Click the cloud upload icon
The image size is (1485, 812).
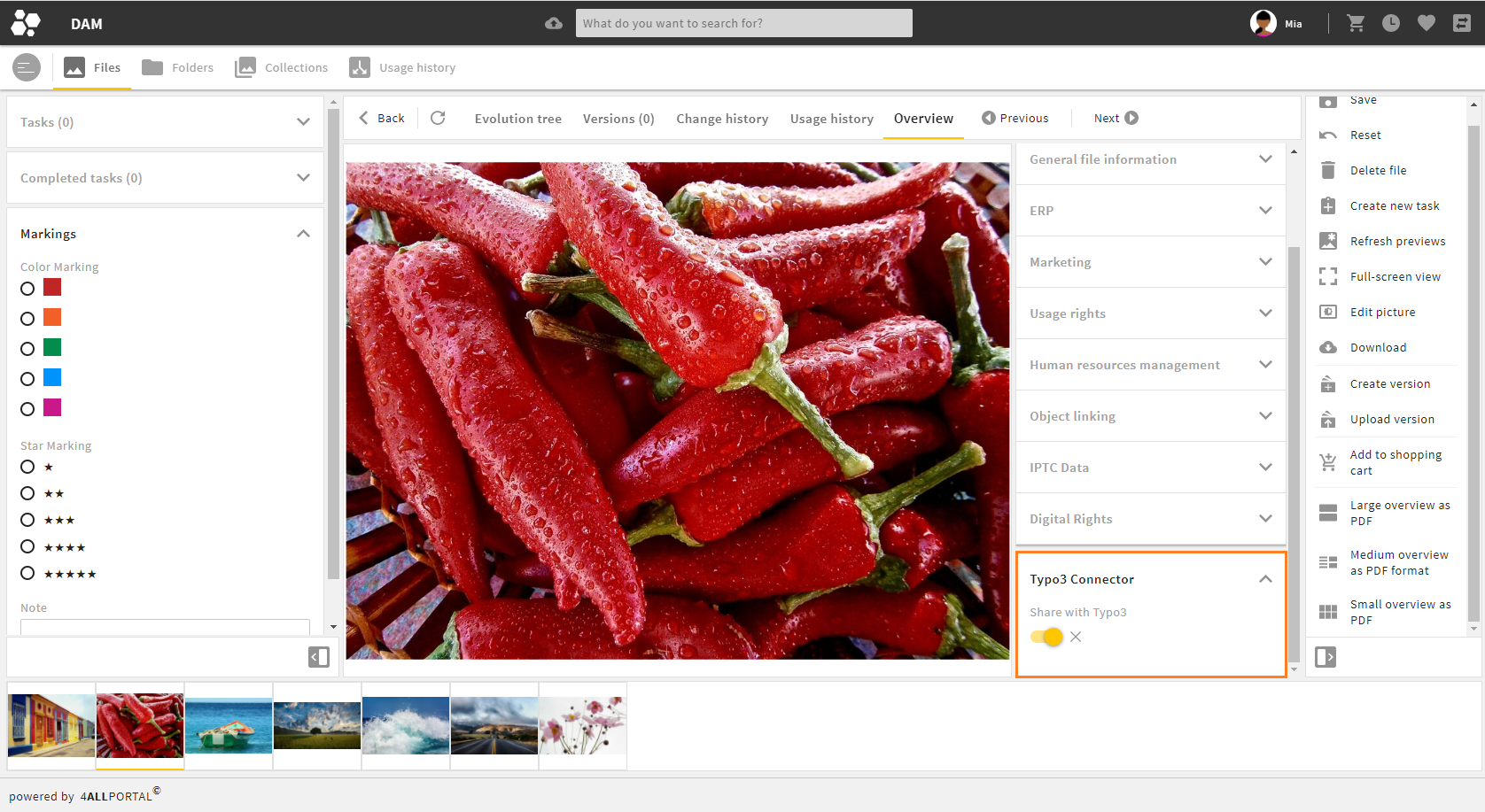pos(554,23)
